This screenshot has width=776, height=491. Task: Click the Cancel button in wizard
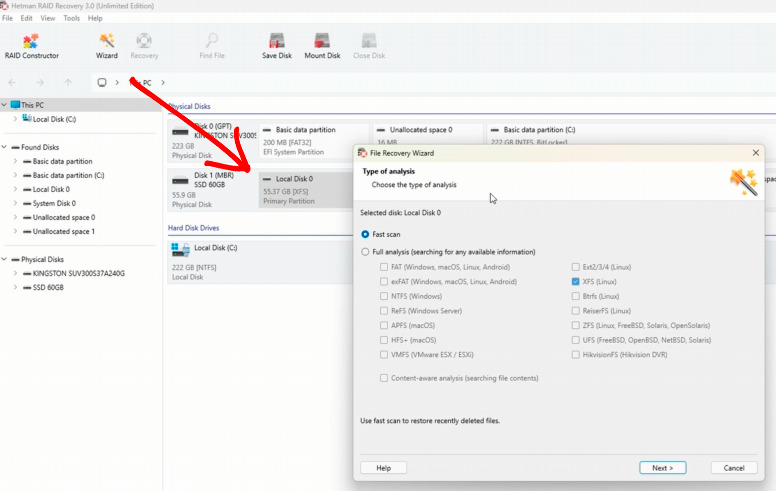pos(734,468)
